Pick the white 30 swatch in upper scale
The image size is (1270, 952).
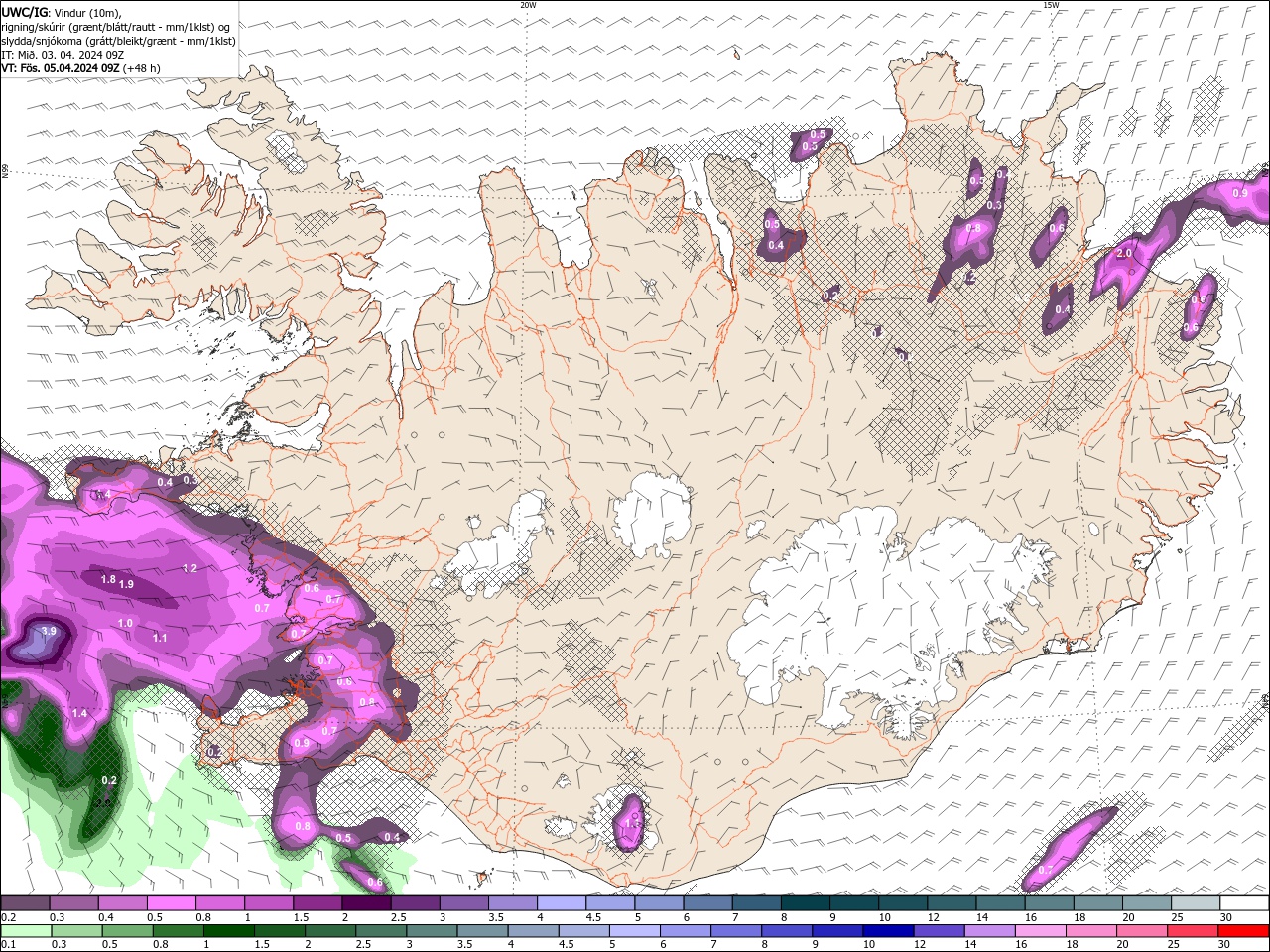point(1244,903)
